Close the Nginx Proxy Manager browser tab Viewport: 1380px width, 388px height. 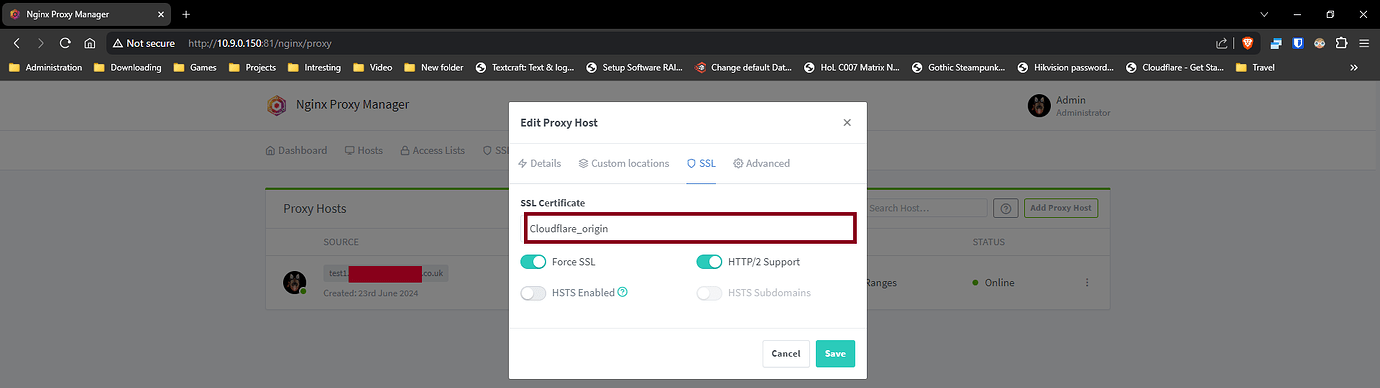click(x=162, y=14)
